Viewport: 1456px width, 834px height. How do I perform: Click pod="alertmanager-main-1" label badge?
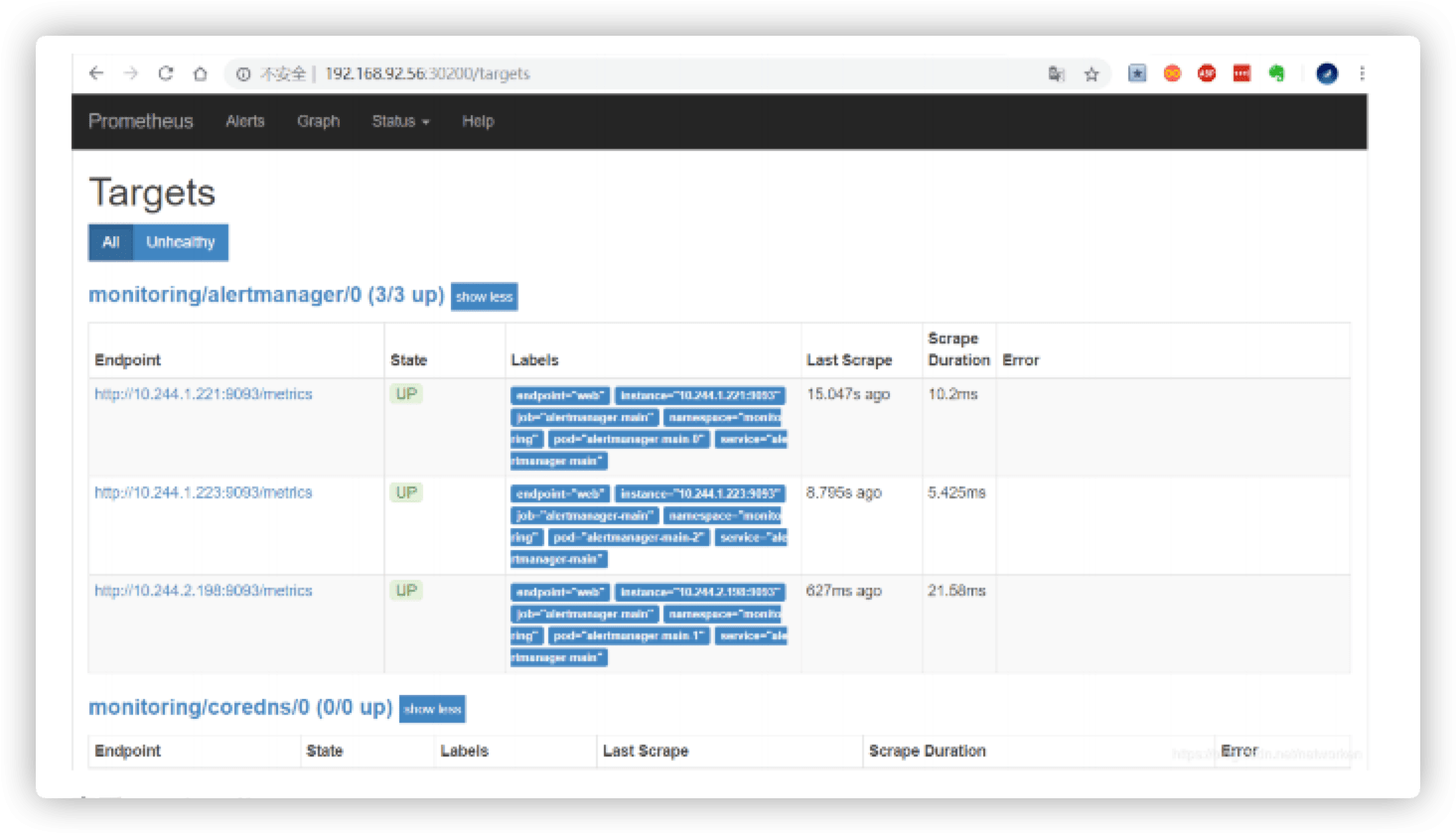tap(629, 635)
